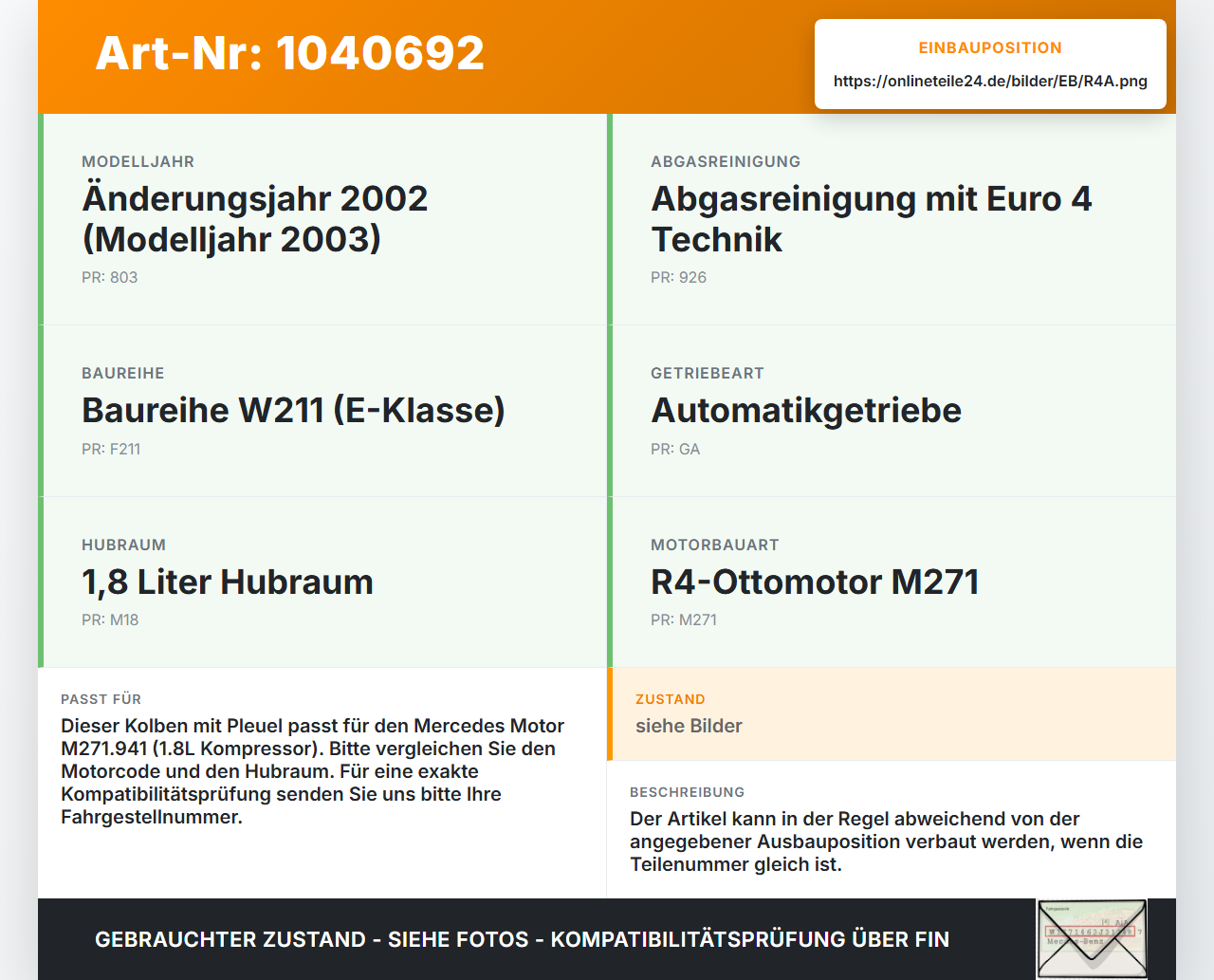Click the GEBRAUCHTER ZUSTAND footer banner text
This screenshot has height=980, width=1214.
(522, 939)
